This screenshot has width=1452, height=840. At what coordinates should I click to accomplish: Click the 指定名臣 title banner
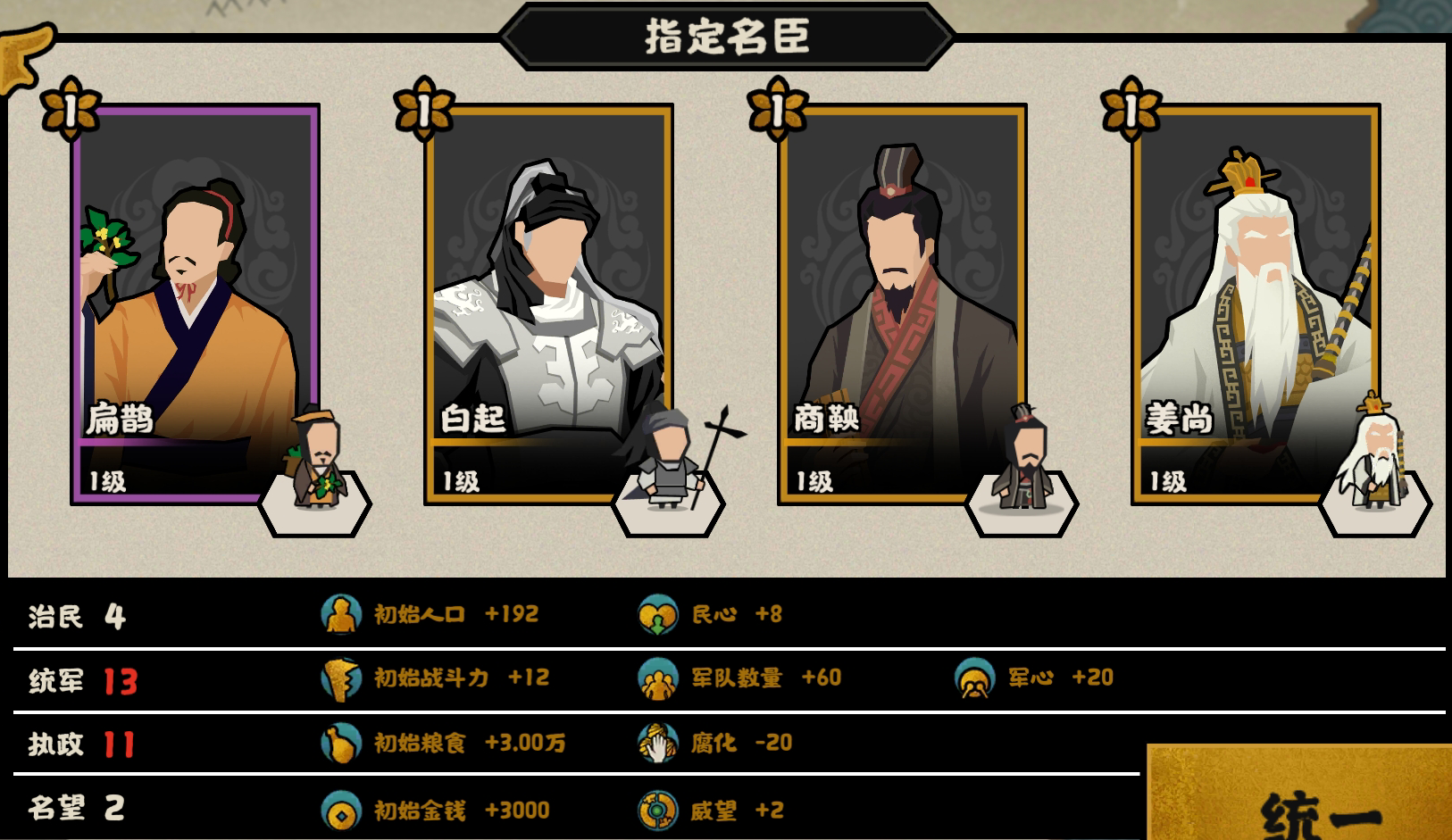coord(727,37)
